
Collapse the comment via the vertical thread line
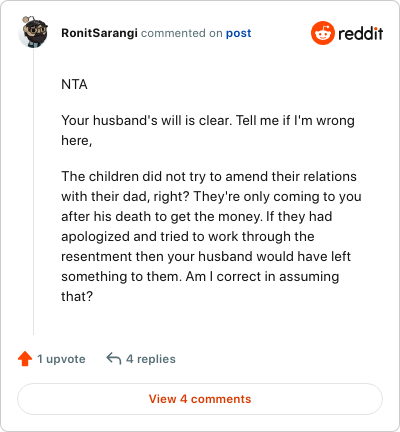point(33,192)
